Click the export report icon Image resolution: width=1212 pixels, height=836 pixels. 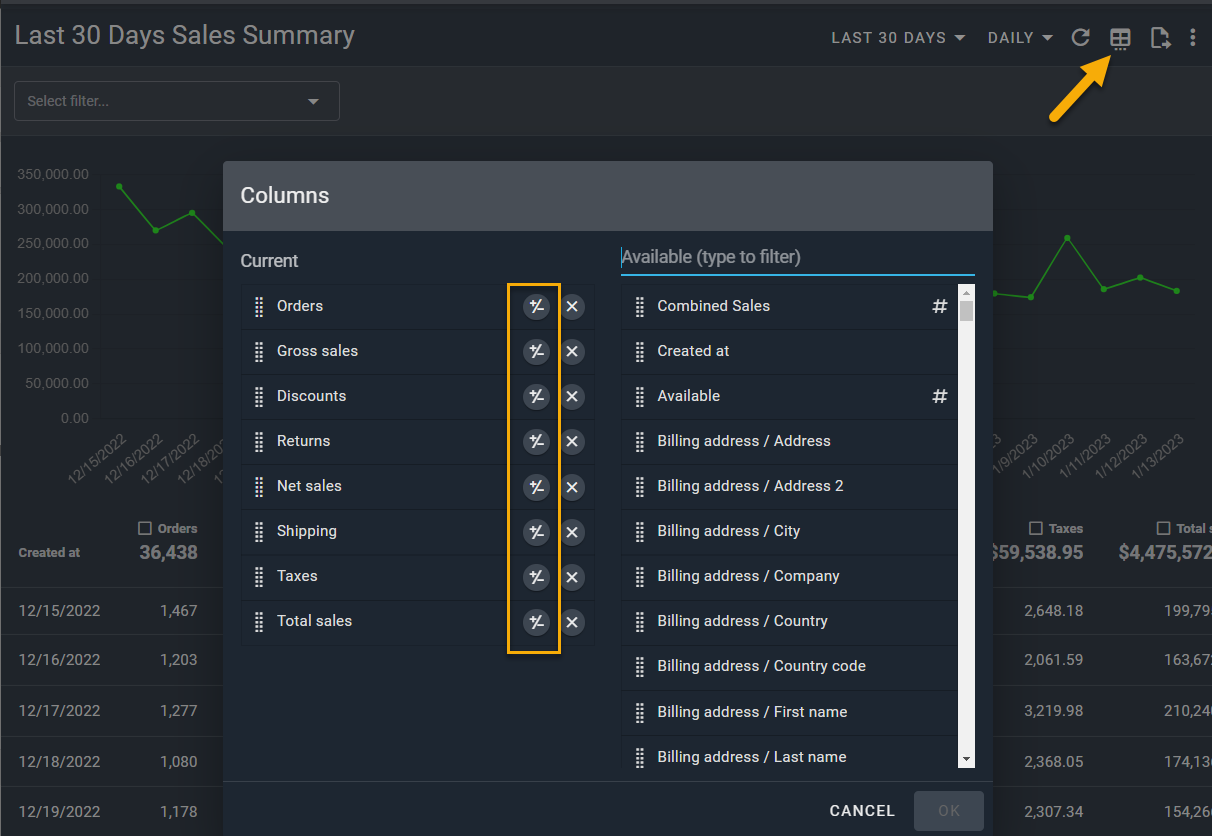(x=1159, y=38)
